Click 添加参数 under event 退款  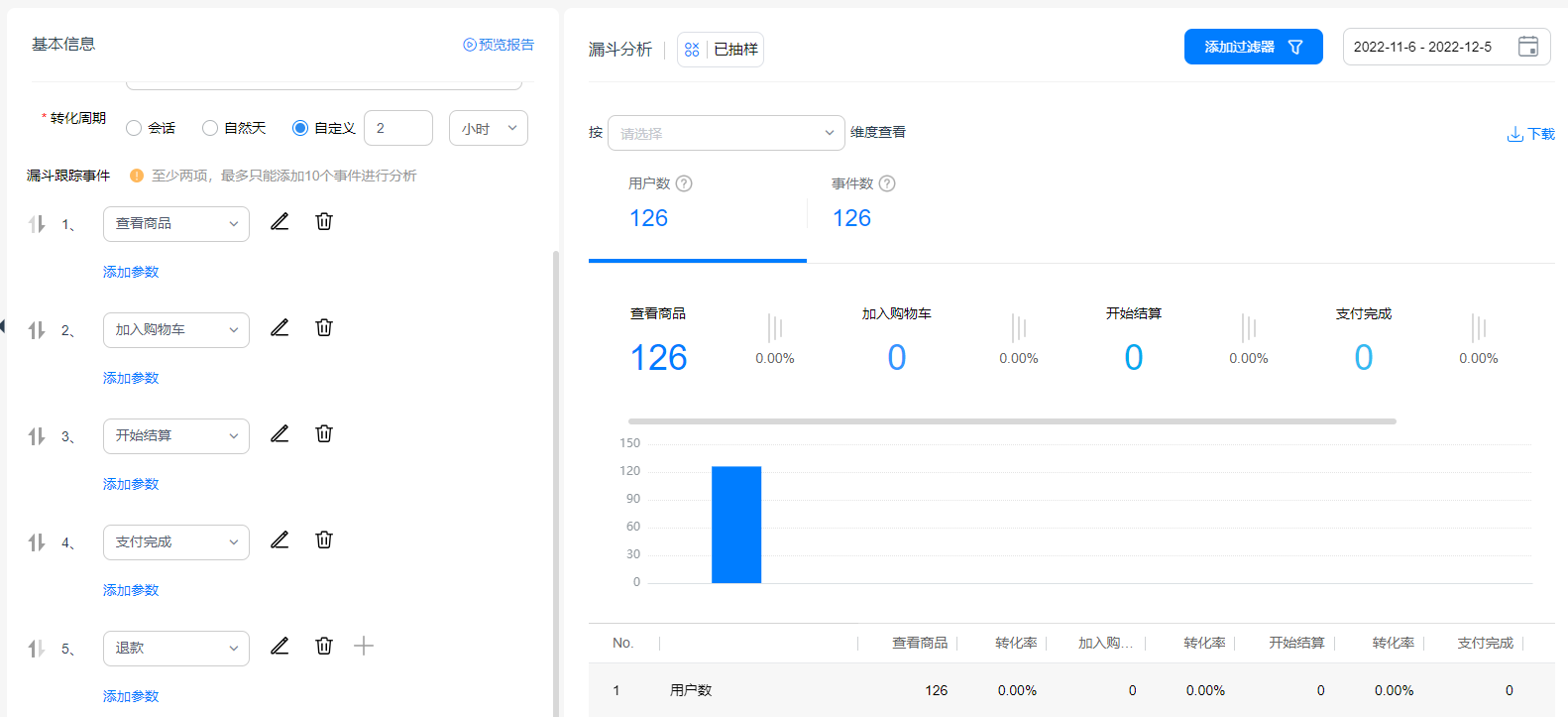pos(131,696)
